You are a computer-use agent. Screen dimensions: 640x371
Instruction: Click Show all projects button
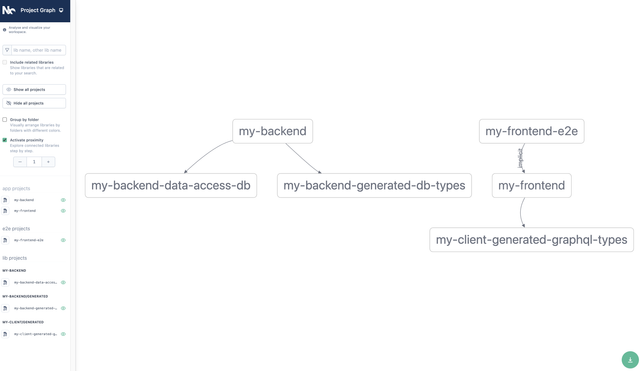(x=34, y=89)
